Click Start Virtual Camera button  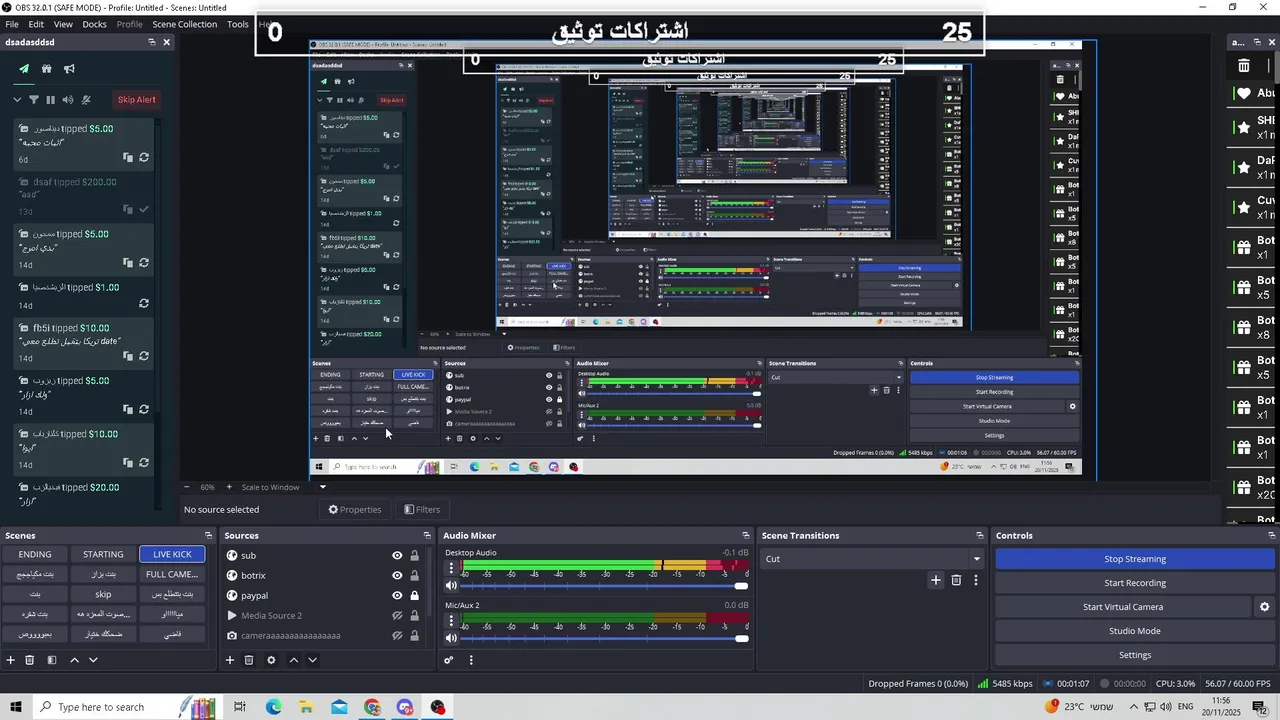coord(1122,607)
